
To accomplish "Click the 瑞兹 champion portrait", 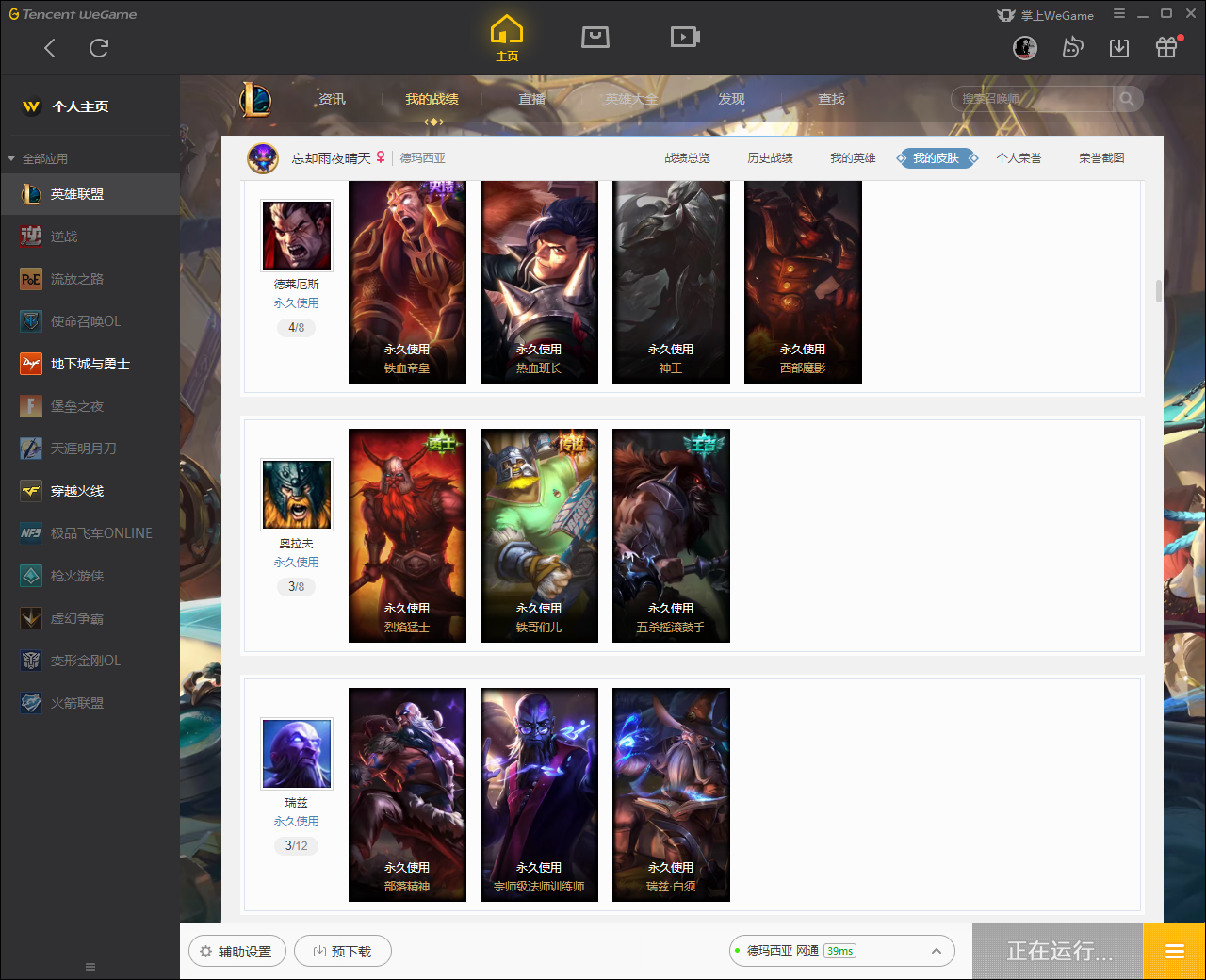I will tap(297, 754).
